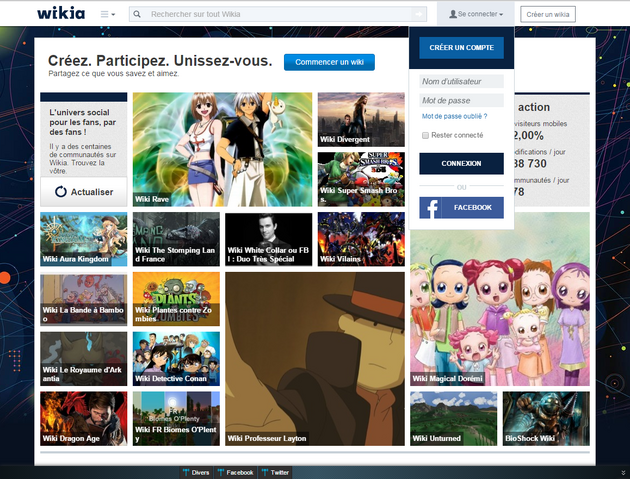Open Wiki FR Biomes O'Plenty tile

pos(176,419)
